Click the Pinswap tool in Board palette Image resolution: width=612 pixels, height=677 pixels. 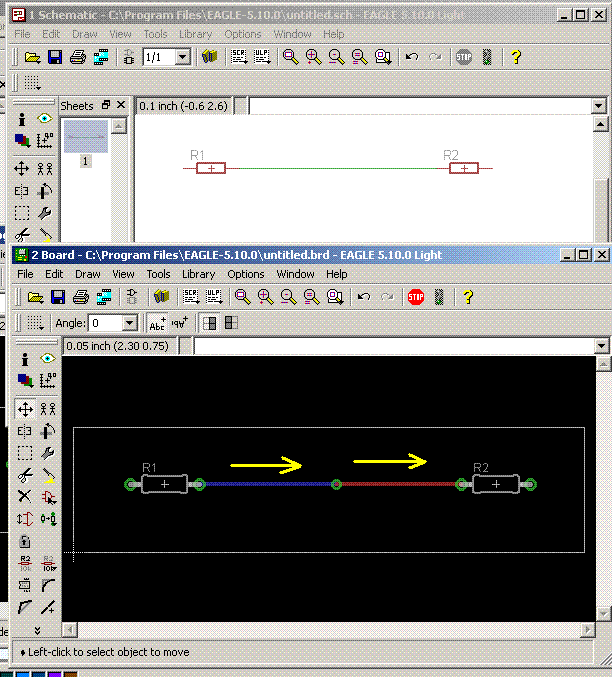coord(25,519)
